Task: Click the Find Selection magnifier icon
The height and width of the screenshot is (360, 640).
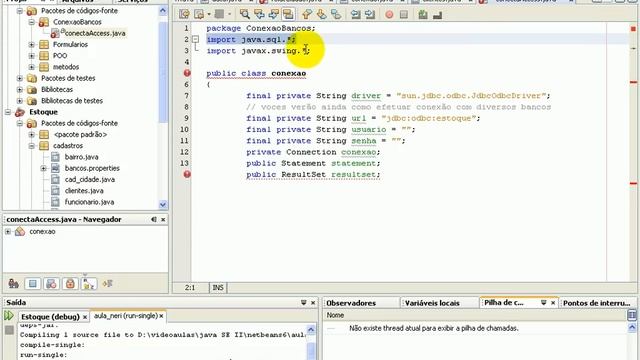Action: click(244, 15)
